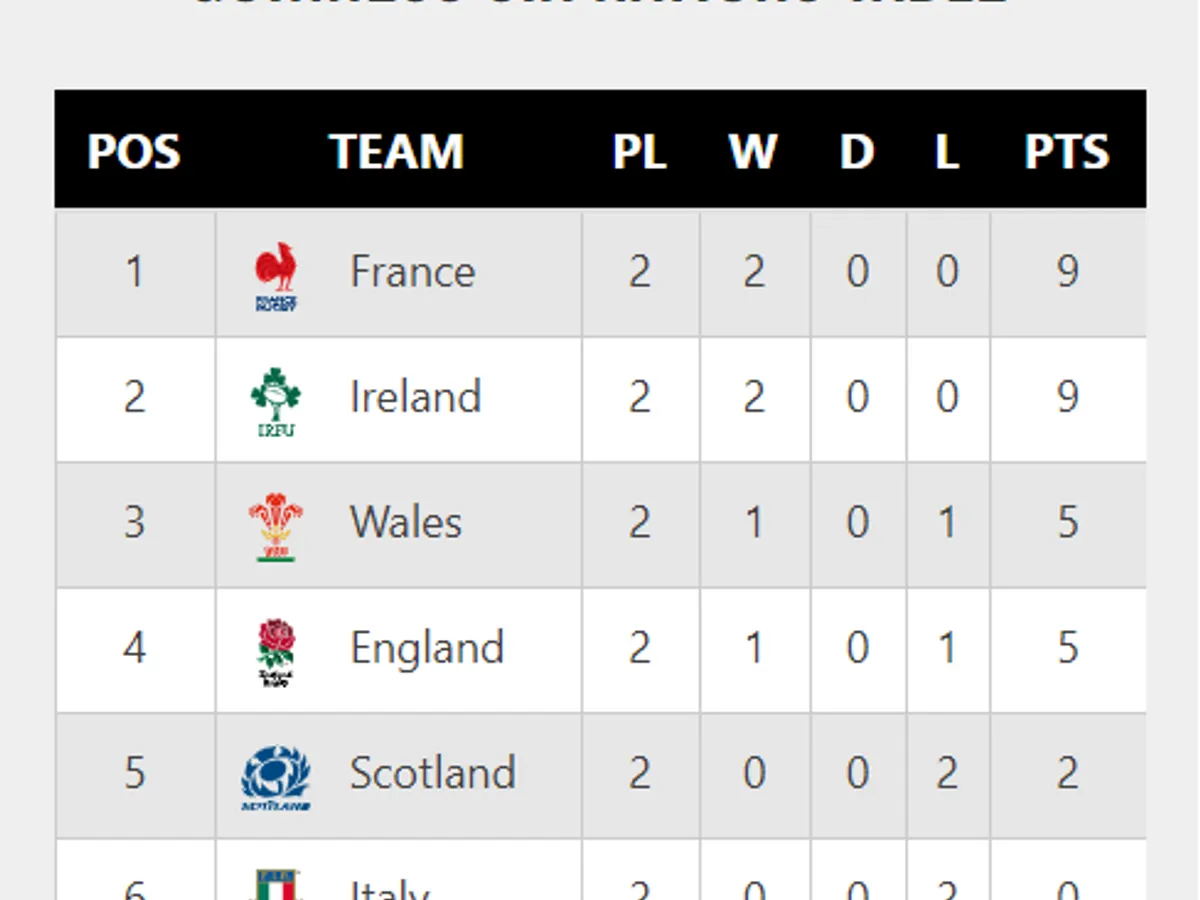1200x900 pixels.
Task: Open the England team name link
Action: (x=427, y=649)
